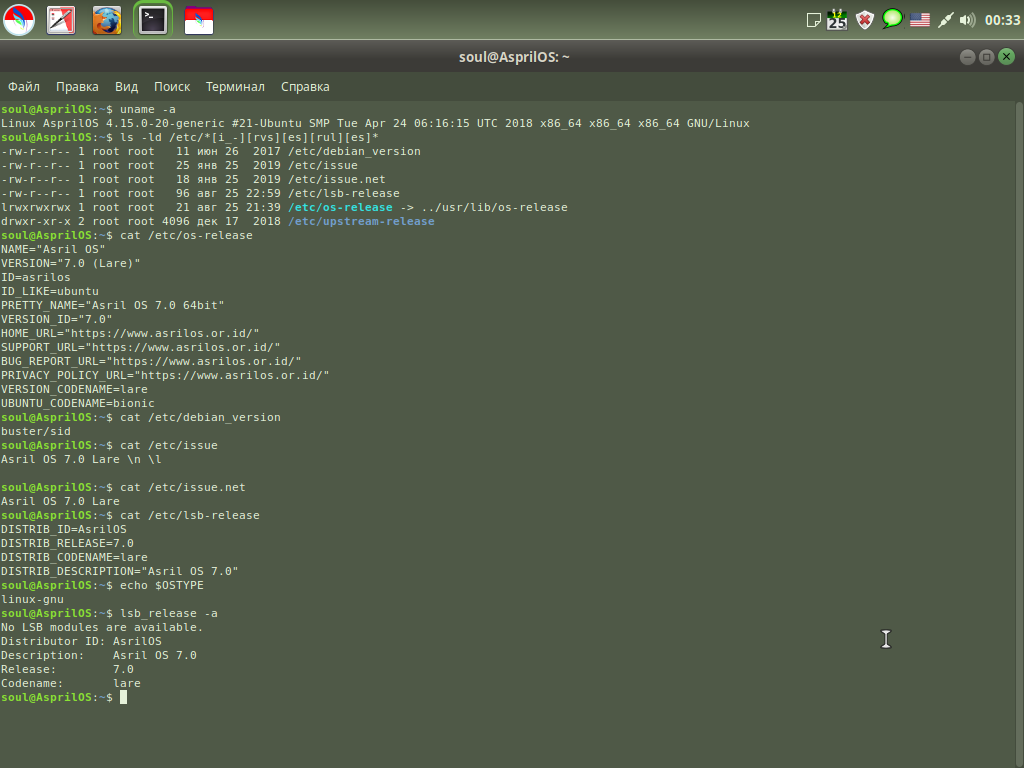This screenshot has width=1024, height=768.
Task: Click the /etc/upstream-release directory name
Action: pyautogui.click(x=361, y=221)
